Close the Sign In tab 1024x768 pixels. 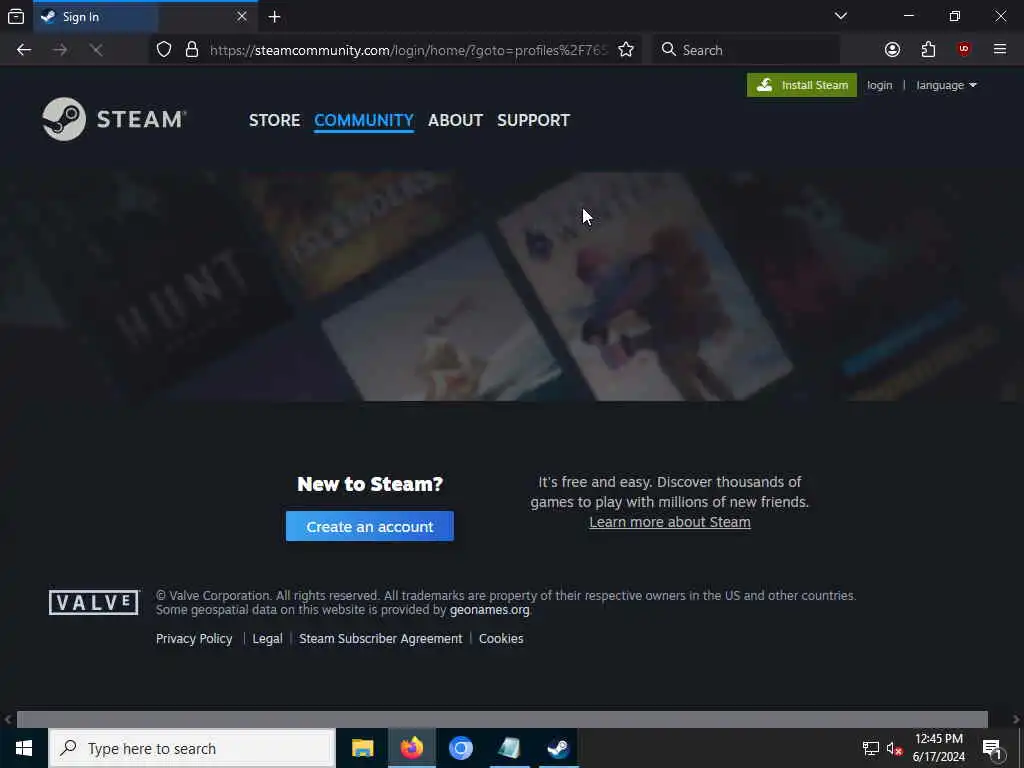[x=242, y=16]
